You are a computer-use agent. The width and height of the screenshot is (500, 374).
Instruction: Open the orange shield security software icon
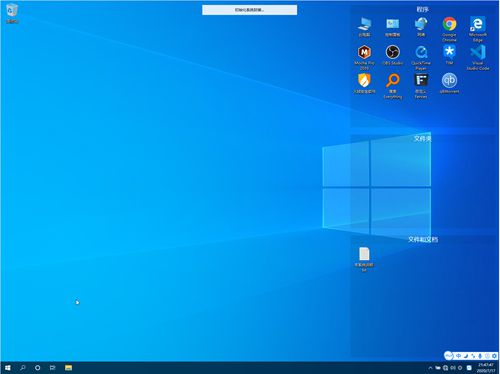tap(364, 83)
